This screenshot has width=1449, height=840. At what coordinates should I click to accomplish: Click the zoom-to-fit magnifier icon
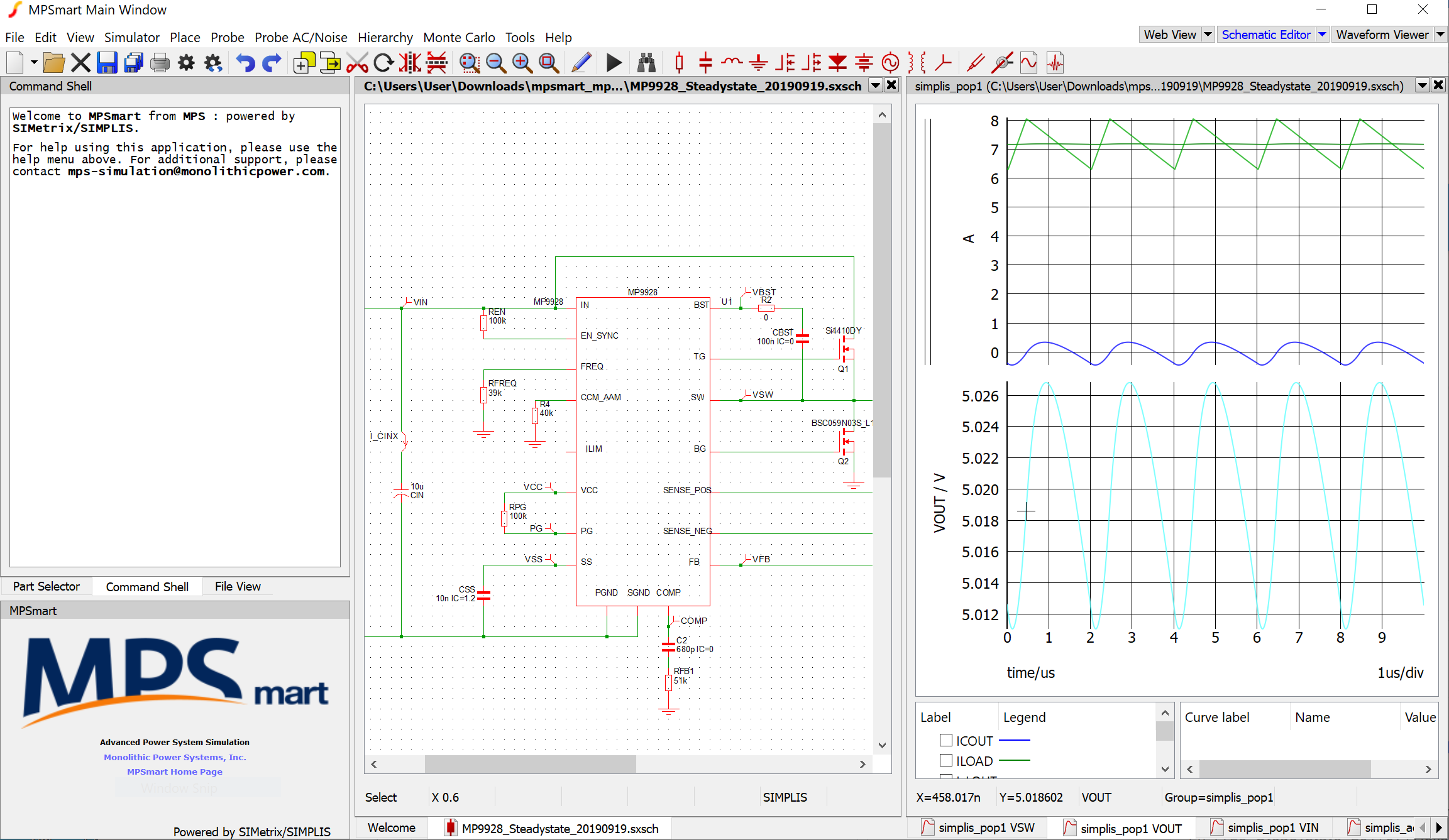point(548,63)
